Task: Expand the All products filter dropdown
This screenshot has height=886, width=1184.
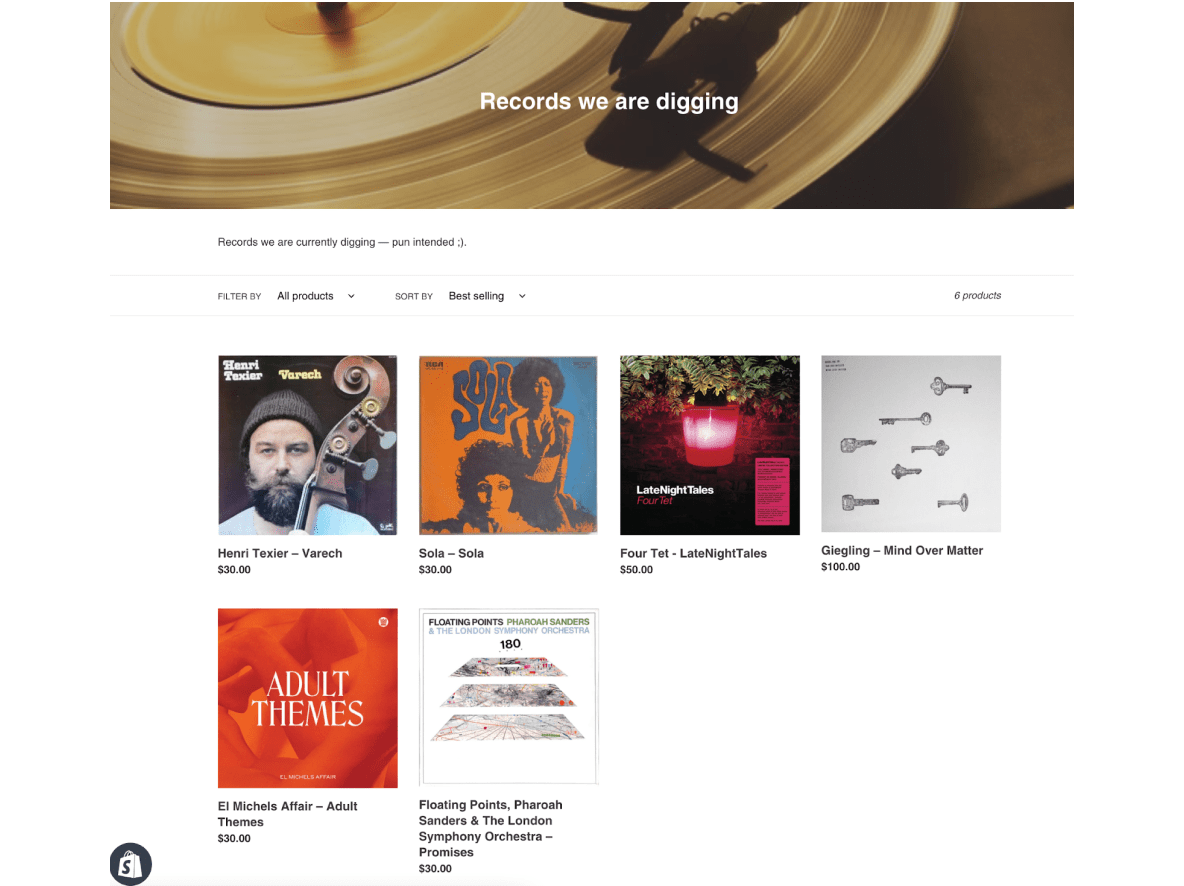Action: (x=316, y=296)
